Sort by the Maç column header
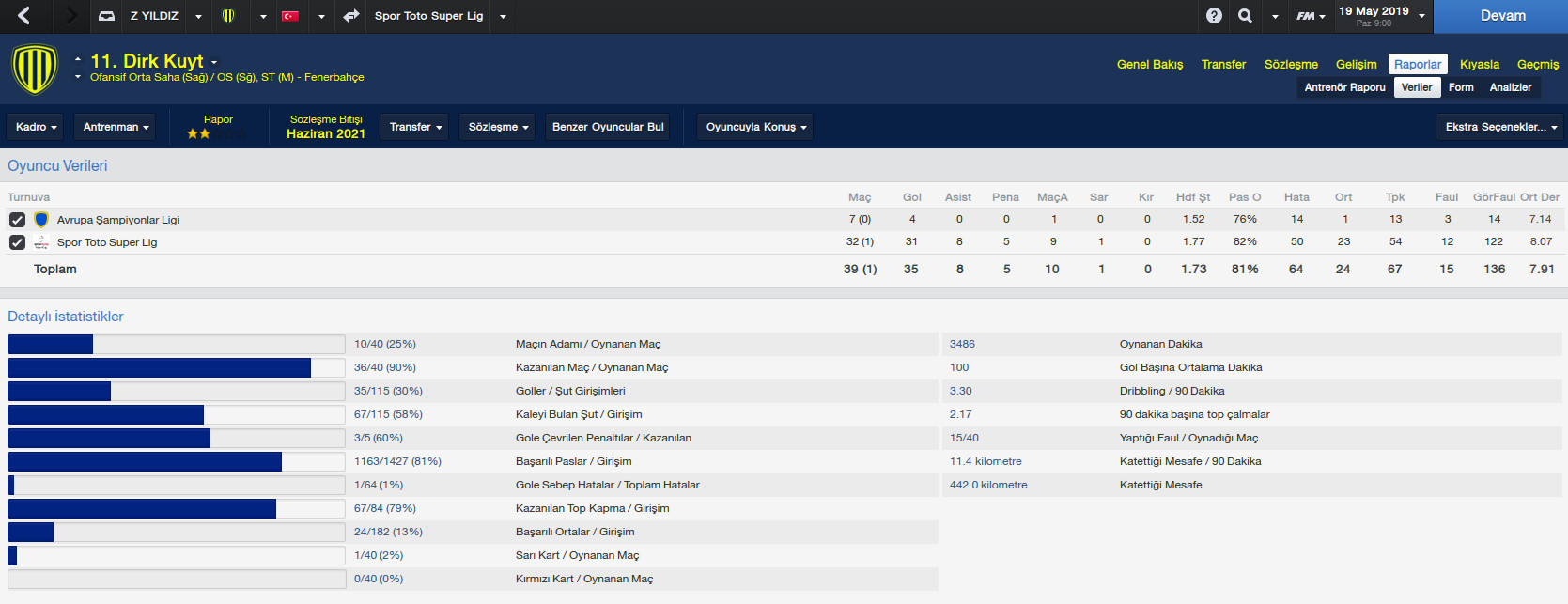Viewport: 1568px width, 604px height. click(x=860, y=197)
